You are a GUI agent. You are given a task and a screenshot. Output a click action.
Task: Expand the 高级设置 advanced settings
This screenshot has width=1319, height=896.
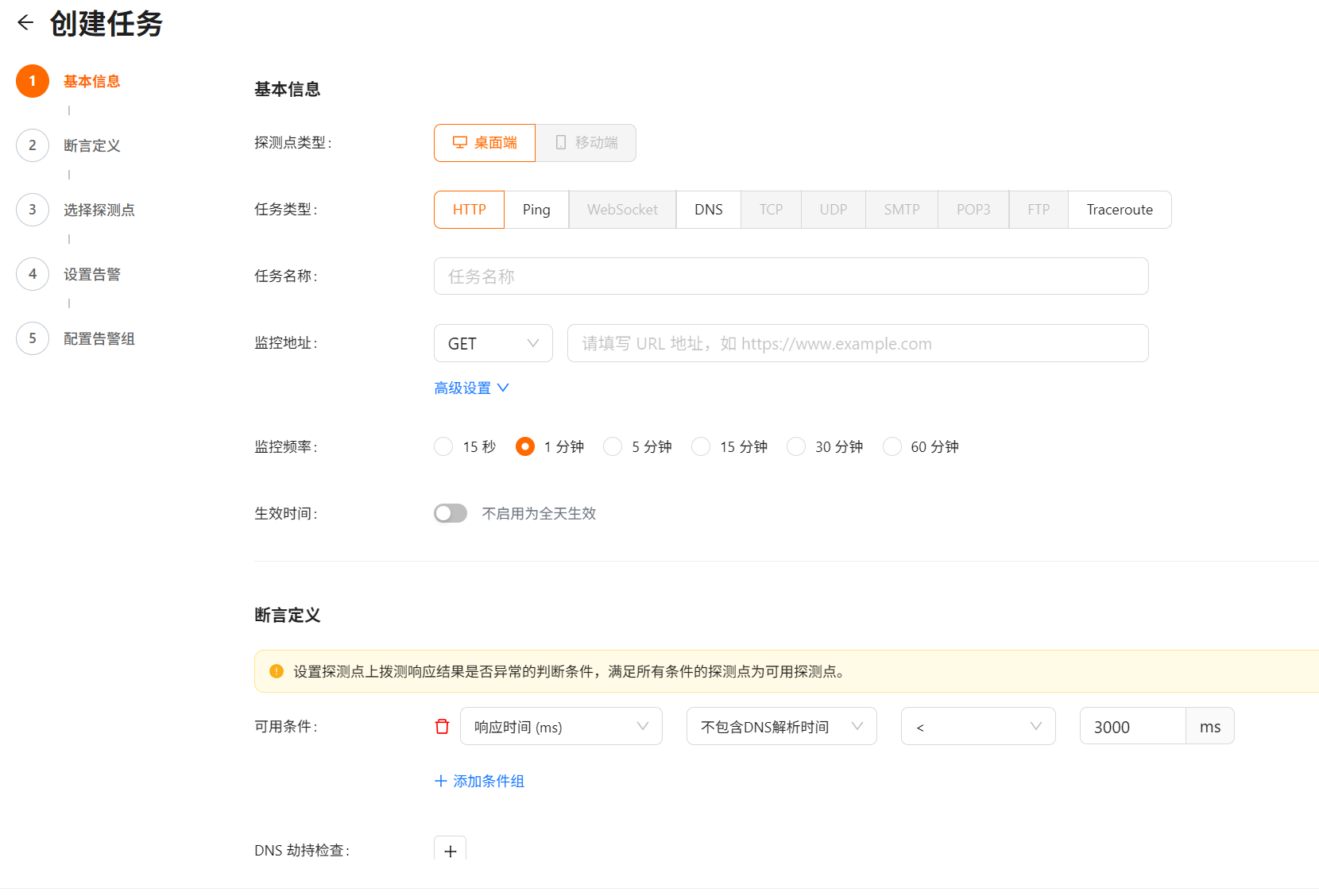[x=471, y=388]
